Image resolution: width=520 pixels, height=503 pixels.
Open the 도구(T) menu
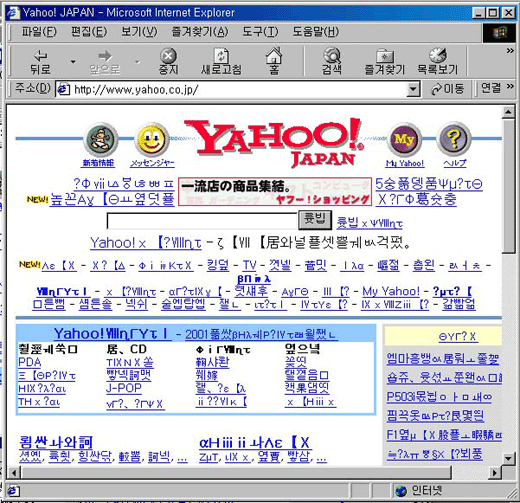(x=260, y=32)
